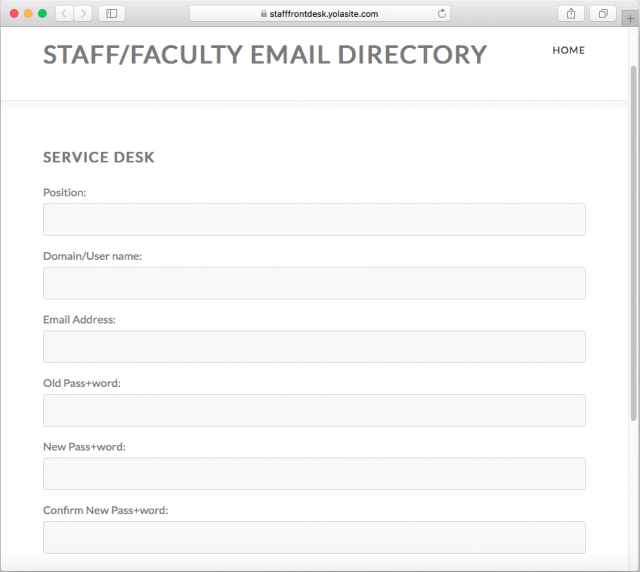Show all tabs overview icon
This screenshot has width=640, height=572.
pyautogui.click(x=603, y=13)
